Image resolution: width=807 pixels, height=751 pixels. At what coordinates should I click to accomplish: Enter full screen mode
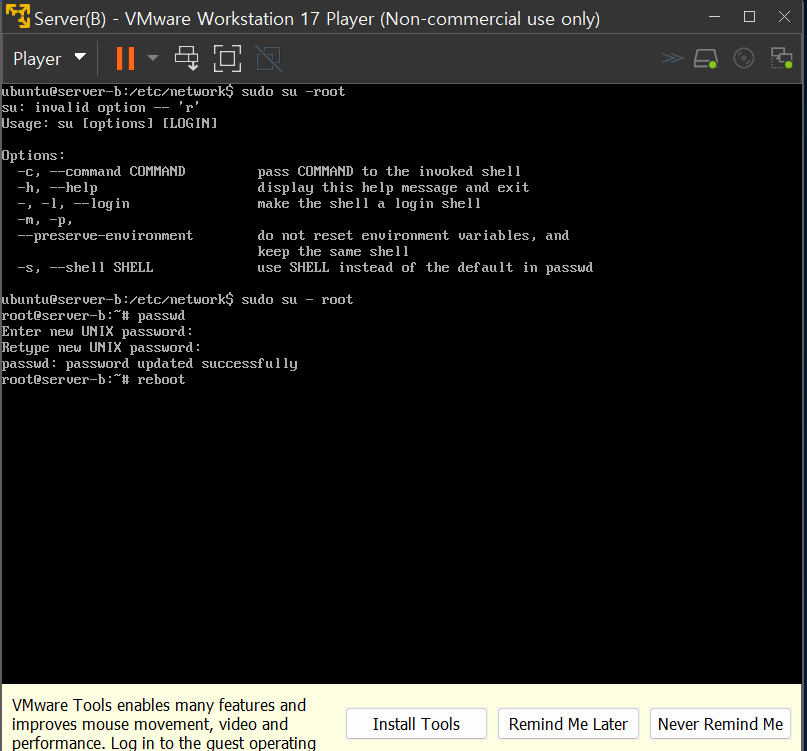click(x=227, y=58)
